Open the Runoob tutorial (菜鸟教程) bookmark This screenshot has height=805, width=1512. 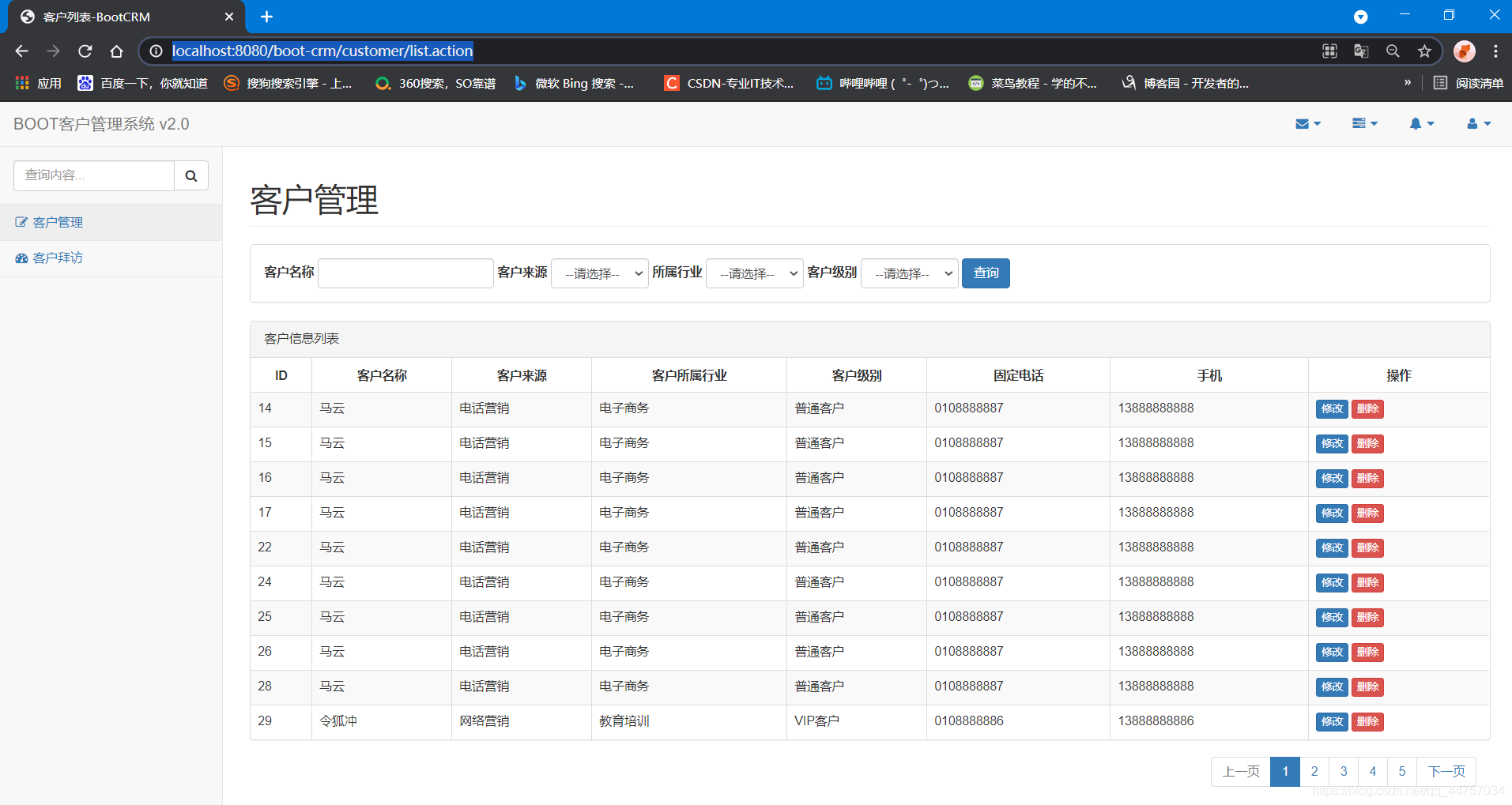click(x=1033, y=83)
